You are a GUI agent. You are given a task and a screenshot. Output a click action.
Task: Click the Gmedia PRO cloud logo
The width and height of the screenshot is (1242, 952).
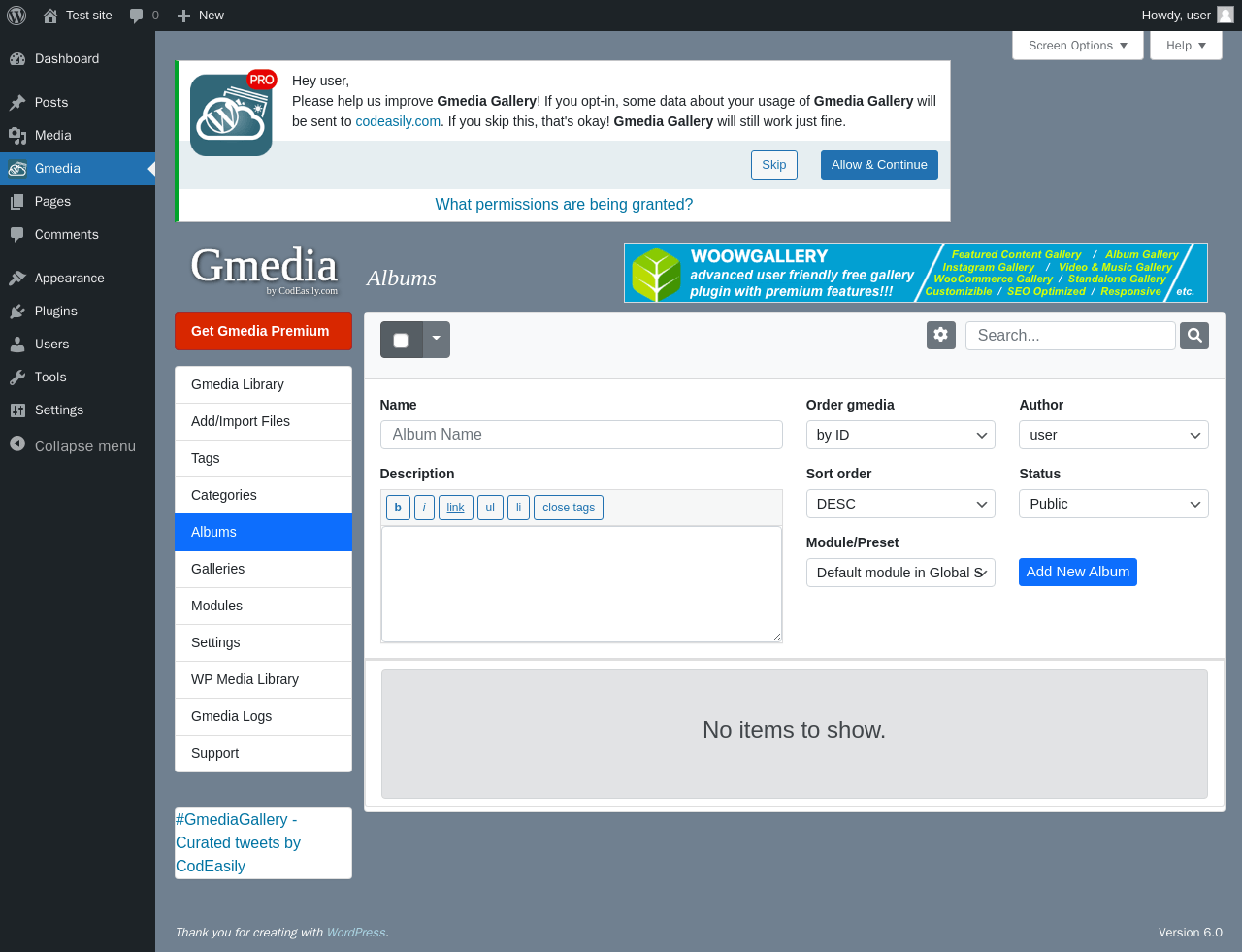pos(232,114)
